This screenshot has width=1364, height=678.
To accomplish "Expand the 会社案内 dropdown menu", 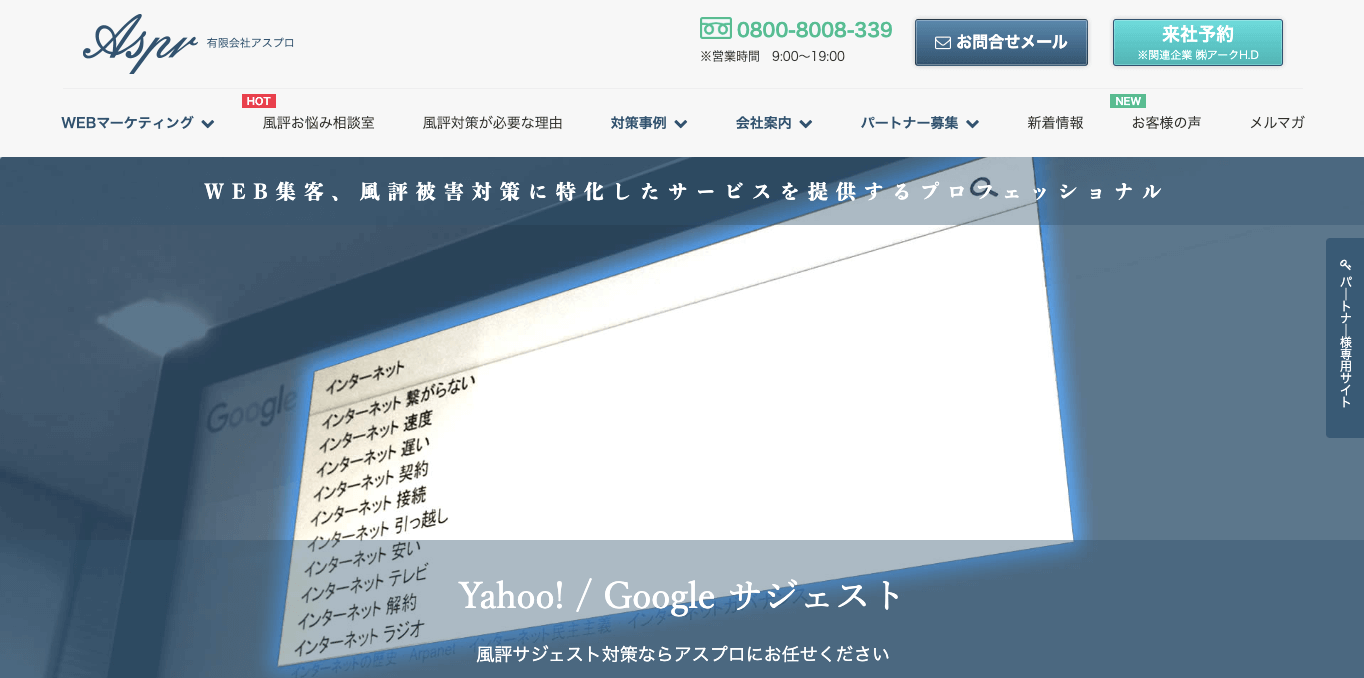I will 773,123.
